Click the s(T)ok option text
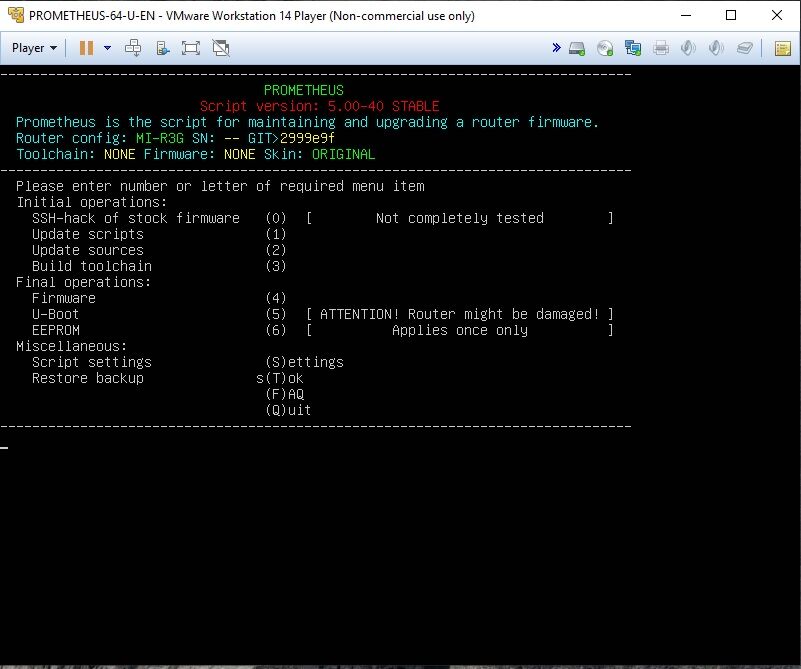 280,378
